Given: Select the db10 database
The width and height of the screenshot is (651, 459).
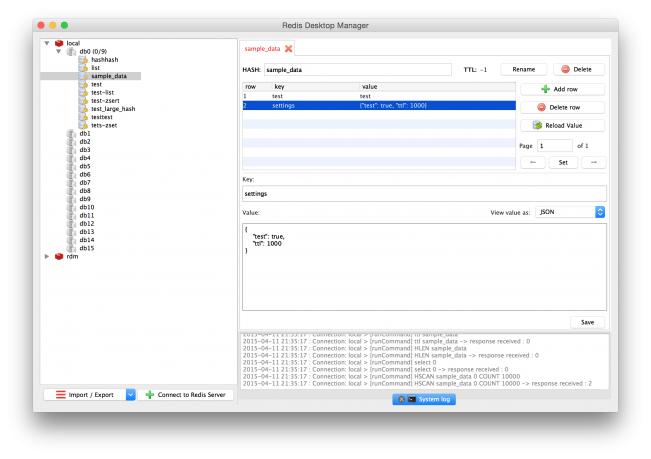Looking at the screenshot, I should click(87, 207).
